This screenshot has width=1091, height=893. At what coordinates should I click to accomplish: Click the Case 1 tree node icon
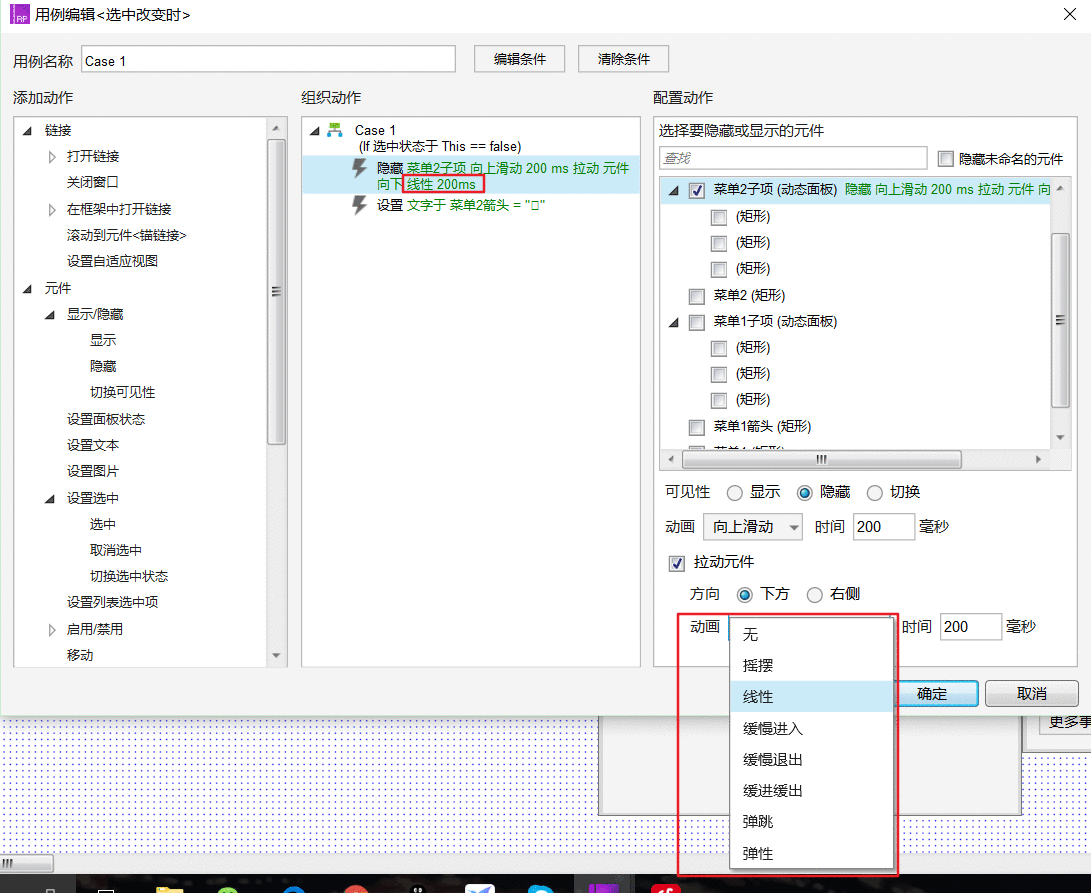pyautogui.click(x=335, y=129)
